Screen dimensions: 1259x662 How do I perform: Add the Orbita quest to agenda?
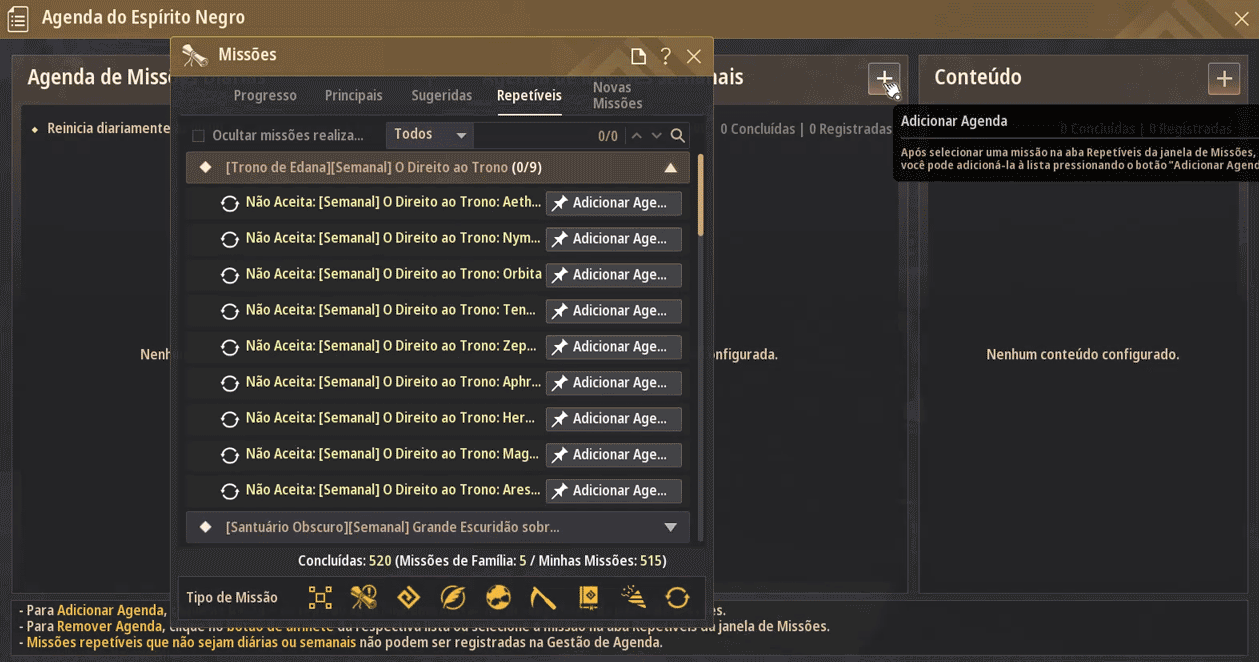point(613,275)
